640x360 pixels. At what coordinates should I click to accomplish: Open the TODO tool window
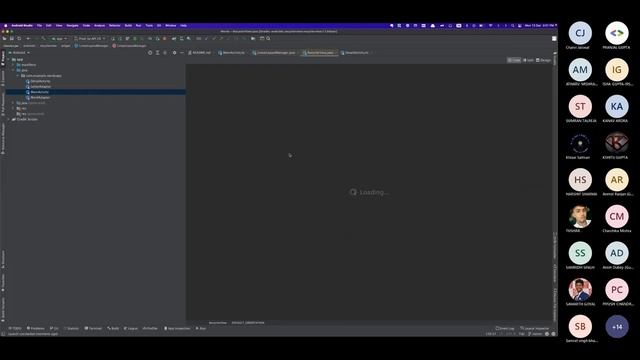click(x=15, y=328)
